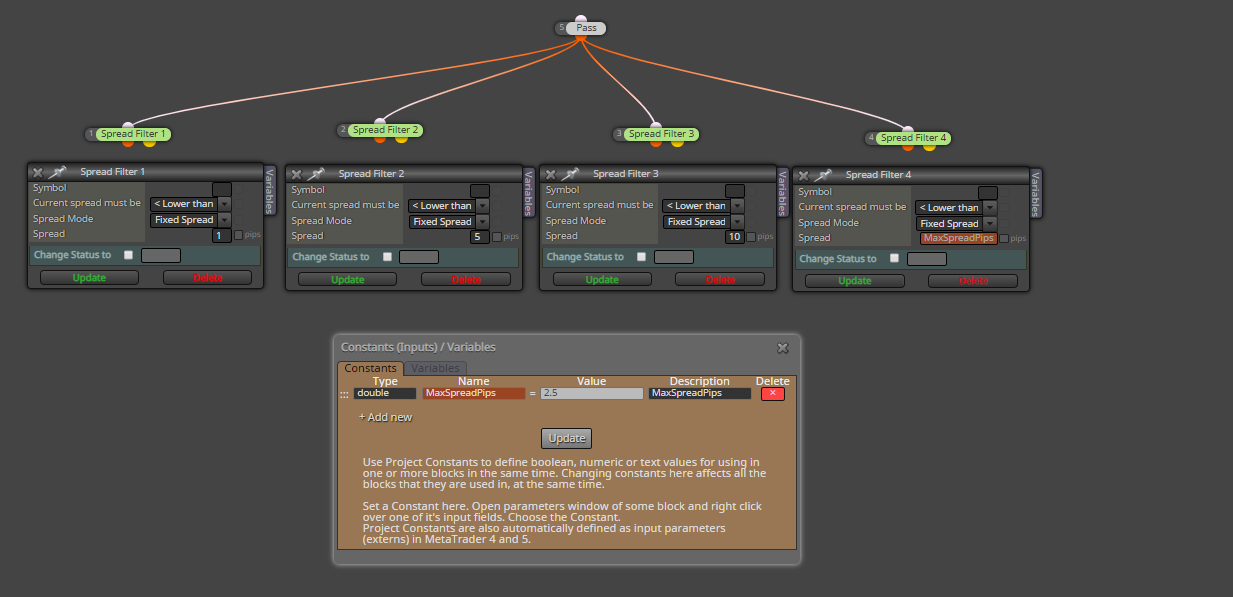Click the constant Value field showing 2.5
1233x597 pixels.
592,394
